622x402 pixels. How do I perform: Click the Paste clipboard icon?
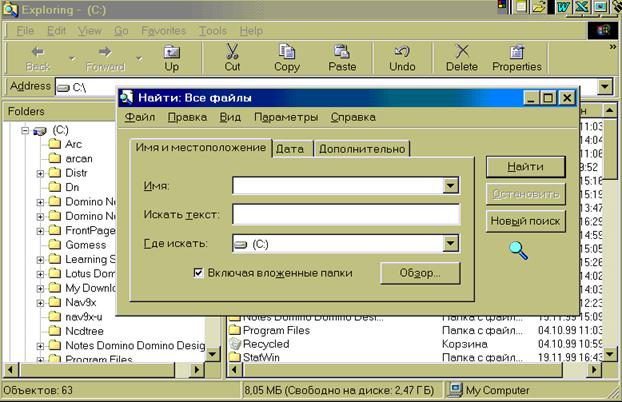(342, 52)
